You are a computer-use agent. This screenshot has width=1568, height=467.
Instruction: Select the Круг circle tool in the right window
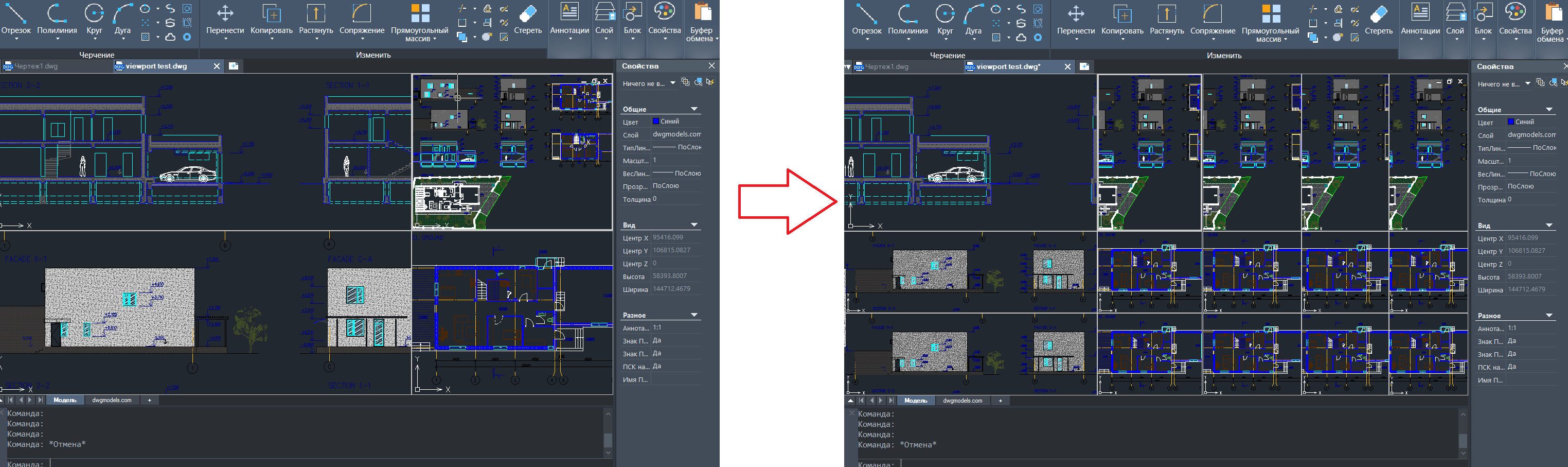point(945,18)
